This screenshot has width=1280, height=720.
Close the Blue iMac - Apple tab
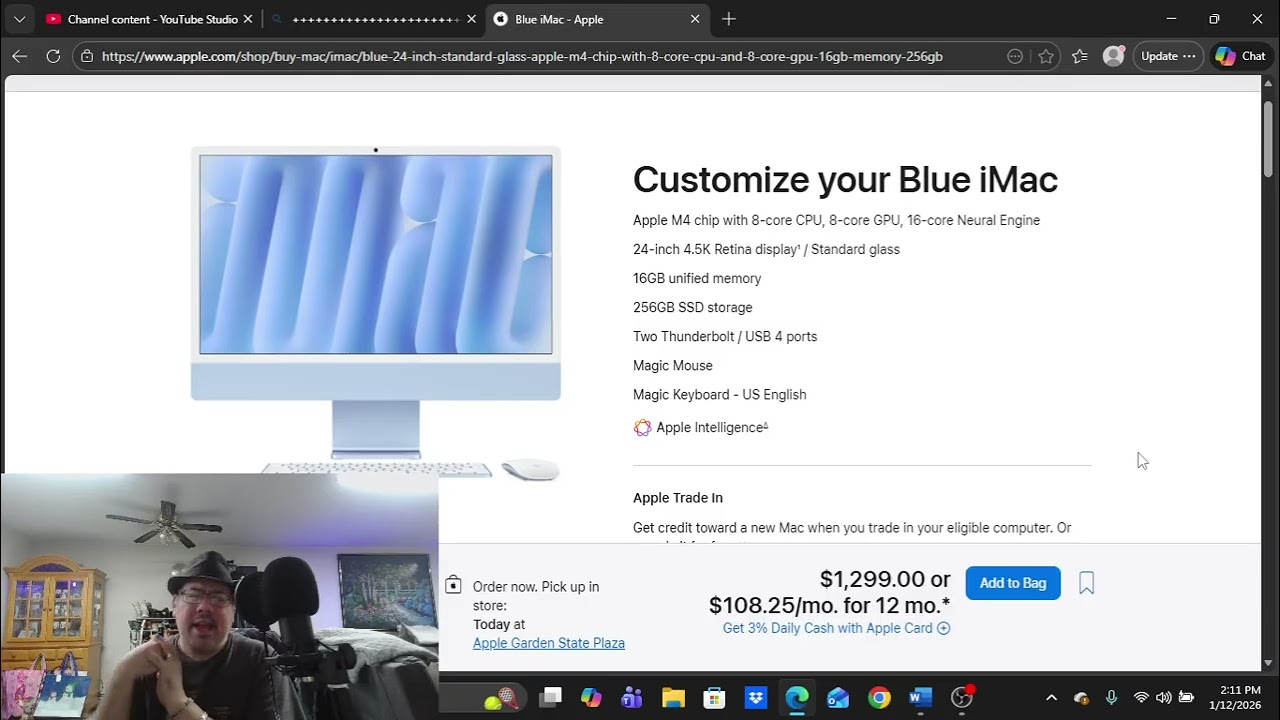(x=695, y=19)
